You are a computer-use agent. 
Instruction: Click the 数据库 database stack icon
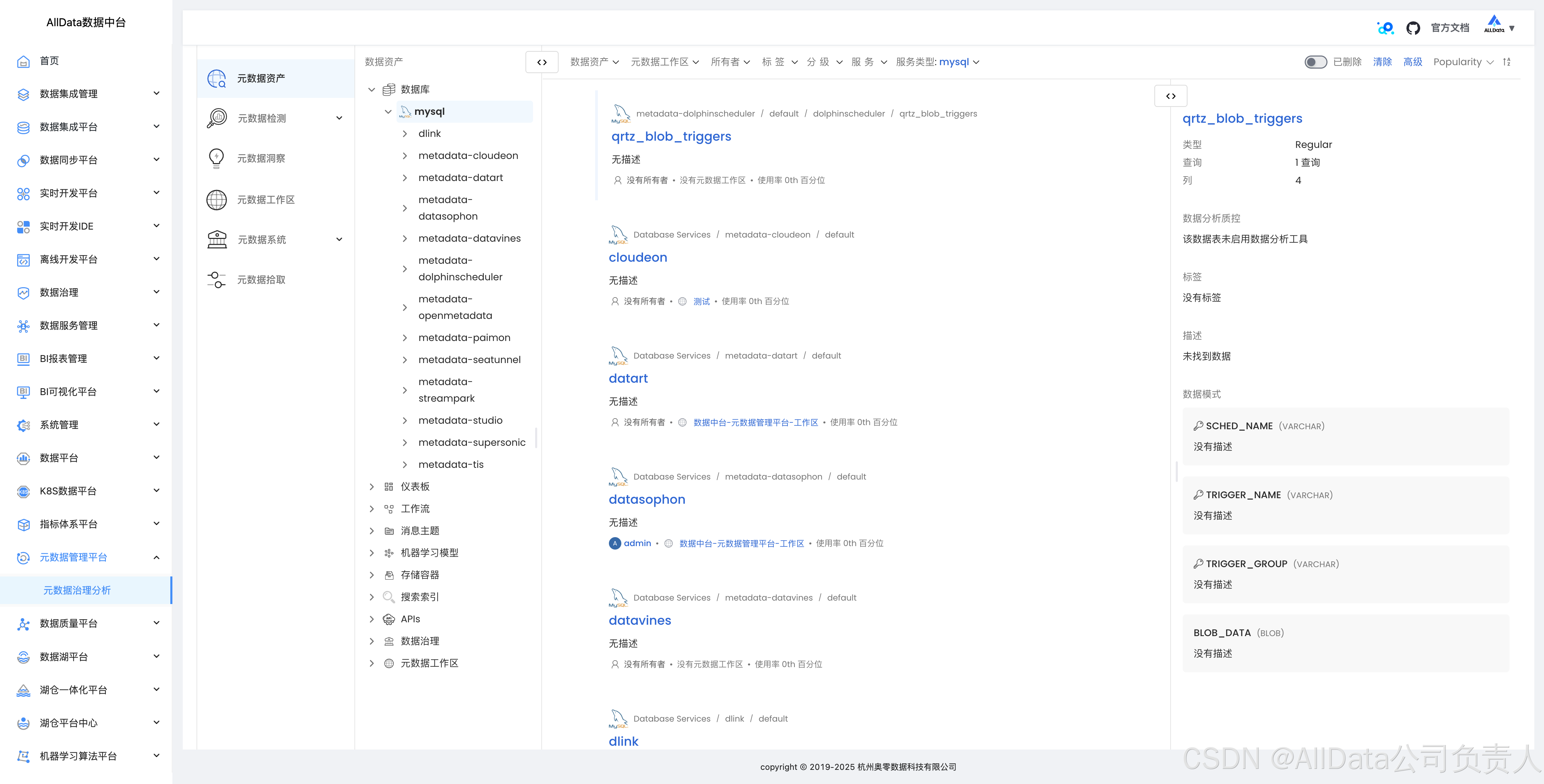[x=389, y=89]
